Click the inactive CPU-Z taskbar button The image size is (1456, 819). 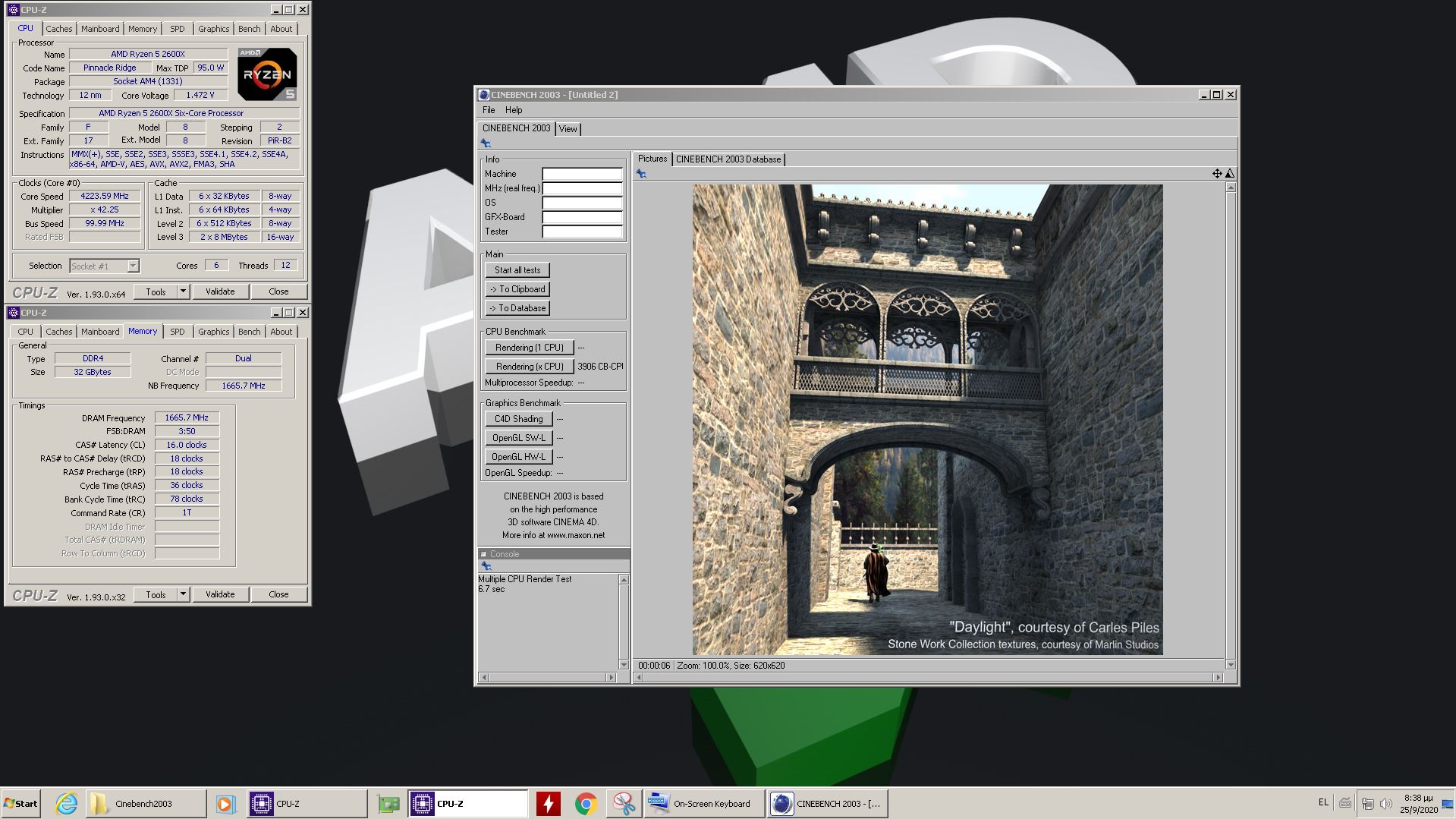click(307, 803)
